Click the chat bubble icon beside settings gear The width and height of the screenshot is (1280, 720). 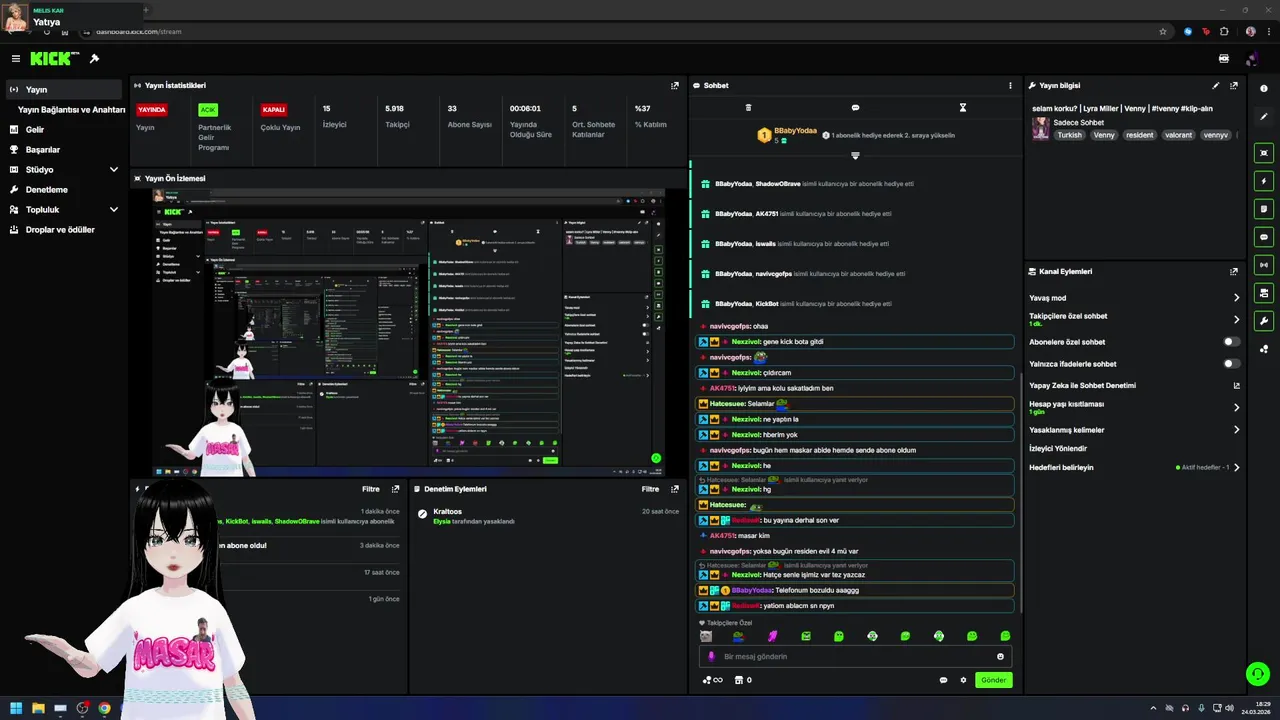943,680
